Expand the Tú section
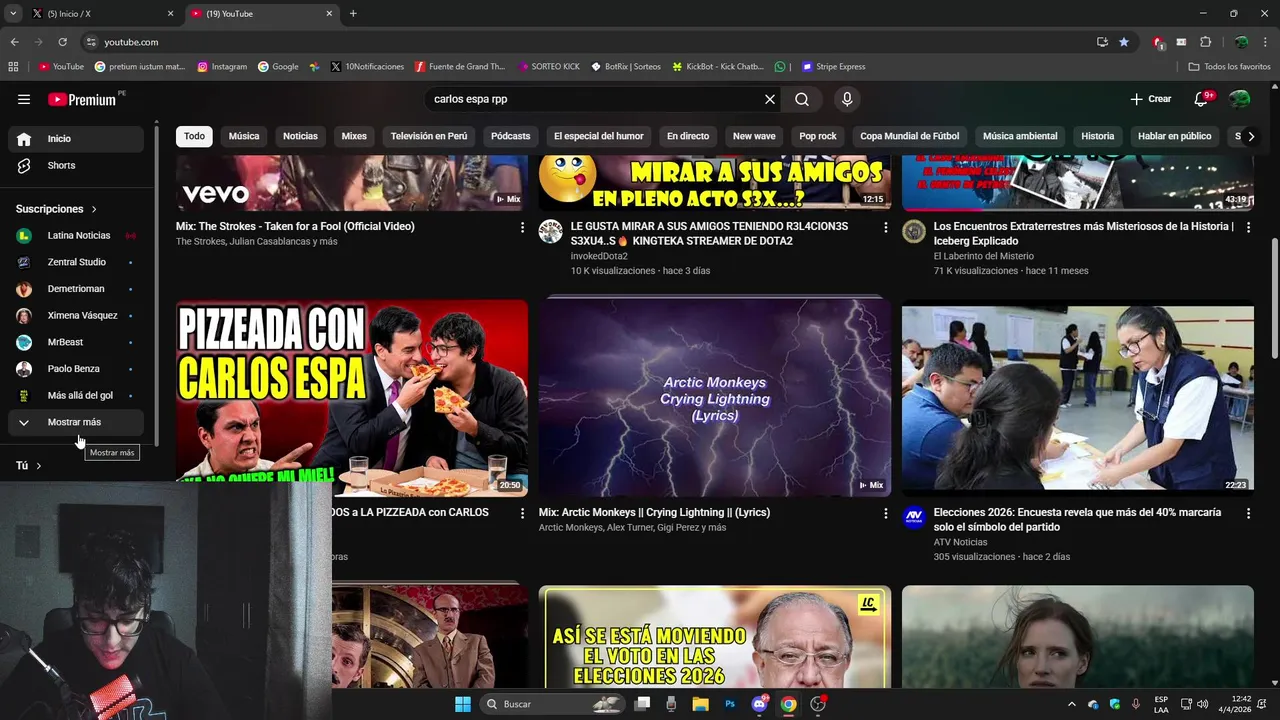This screenshot has height=720, width=1280. [29, 466]
